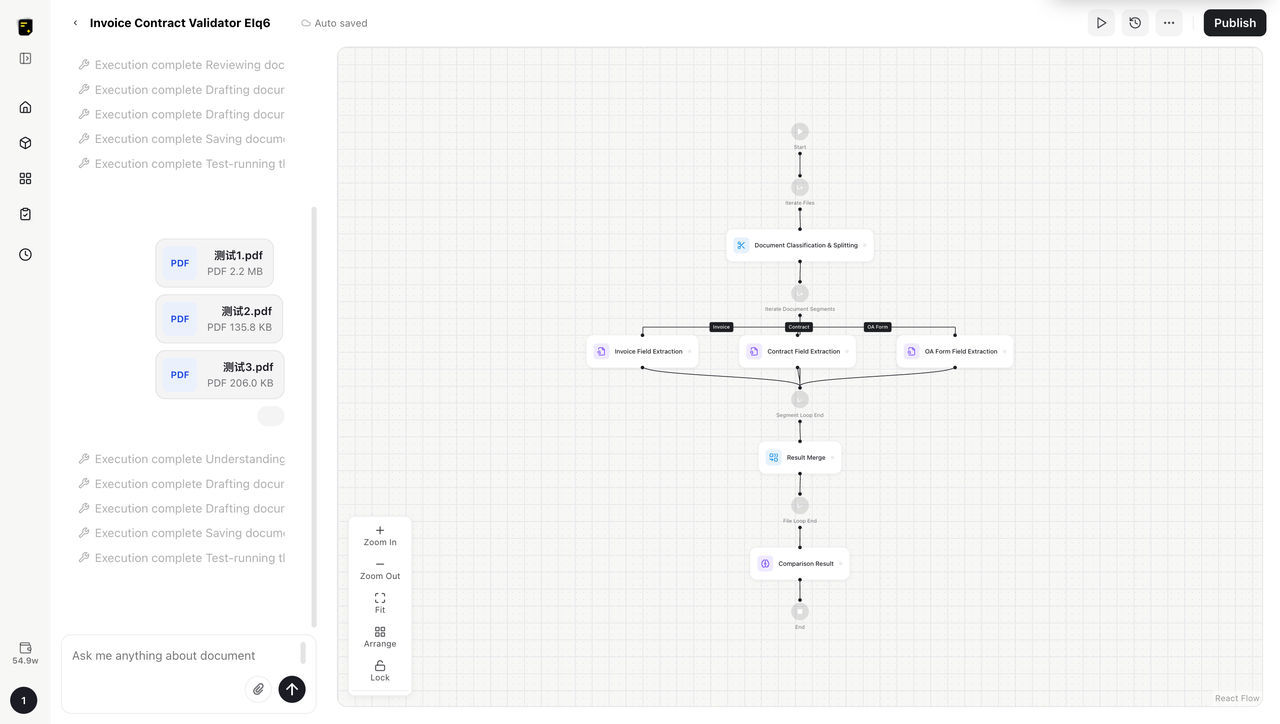Select the Iterate Files node

tap(800, 187)
